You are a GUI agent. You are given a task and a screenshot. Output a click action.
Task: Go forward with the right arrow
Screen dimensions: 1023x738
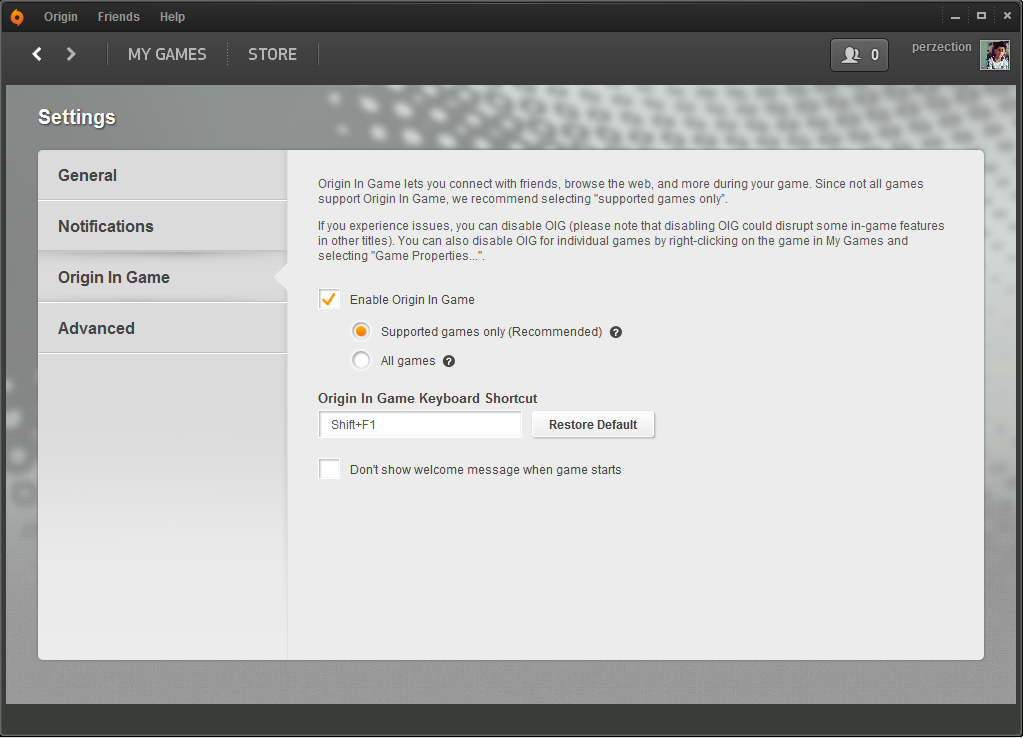pos(71,54)
